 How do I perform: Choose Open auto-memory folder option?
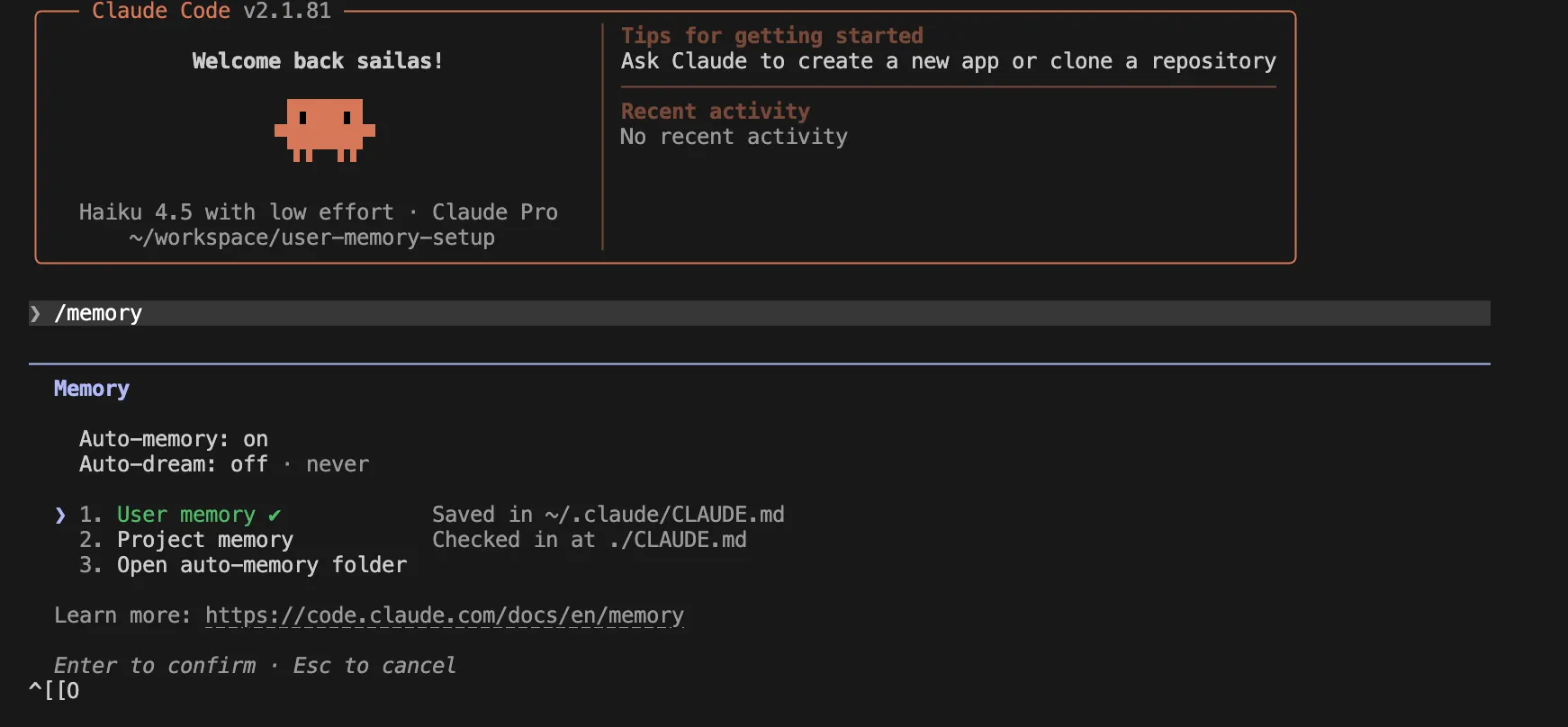pos(261,565)
